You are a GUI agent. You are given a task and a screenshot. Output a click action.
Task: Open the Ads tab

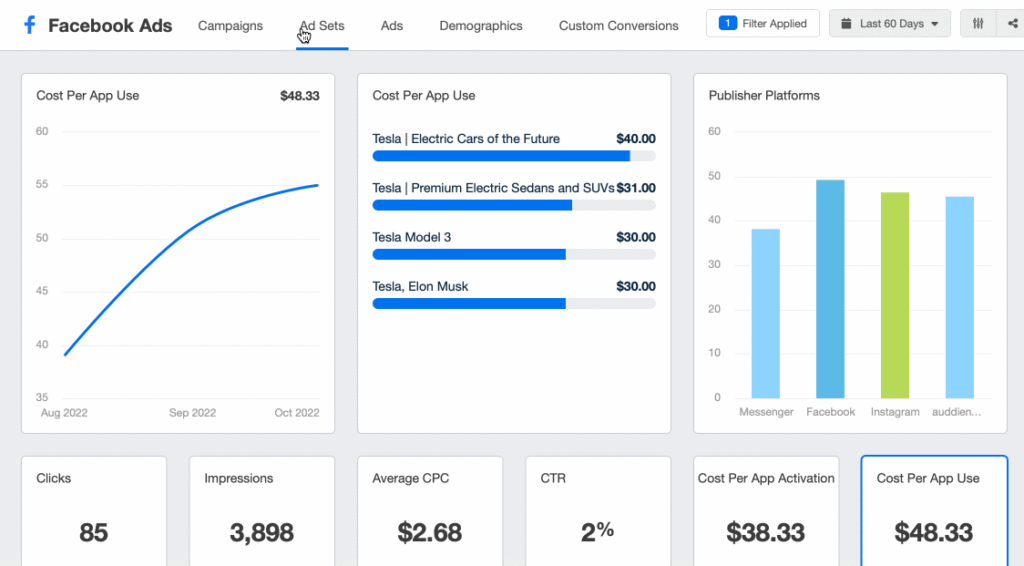point(392,25)
